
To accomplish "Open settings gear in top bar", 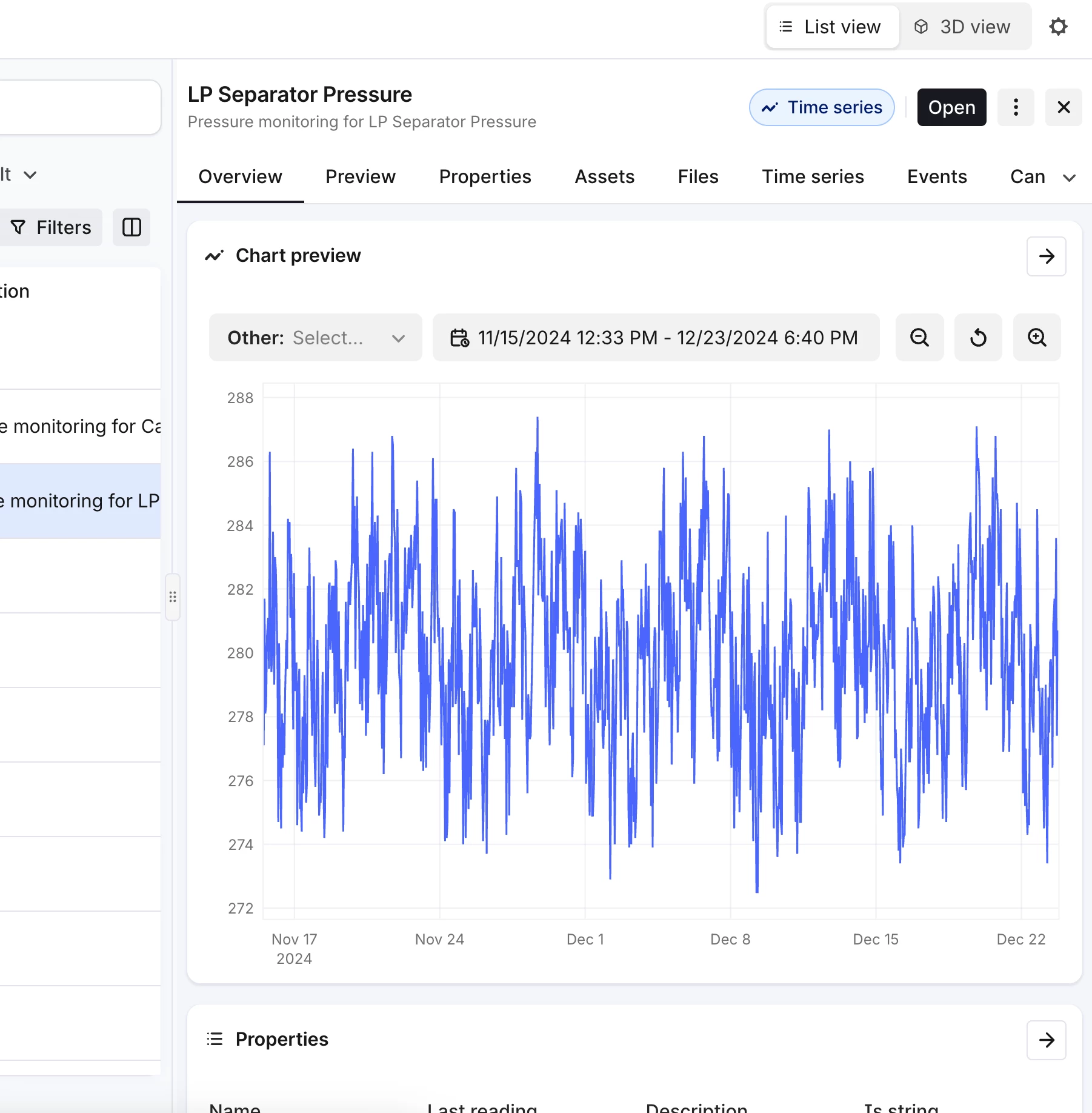I will click(1058, 27).
